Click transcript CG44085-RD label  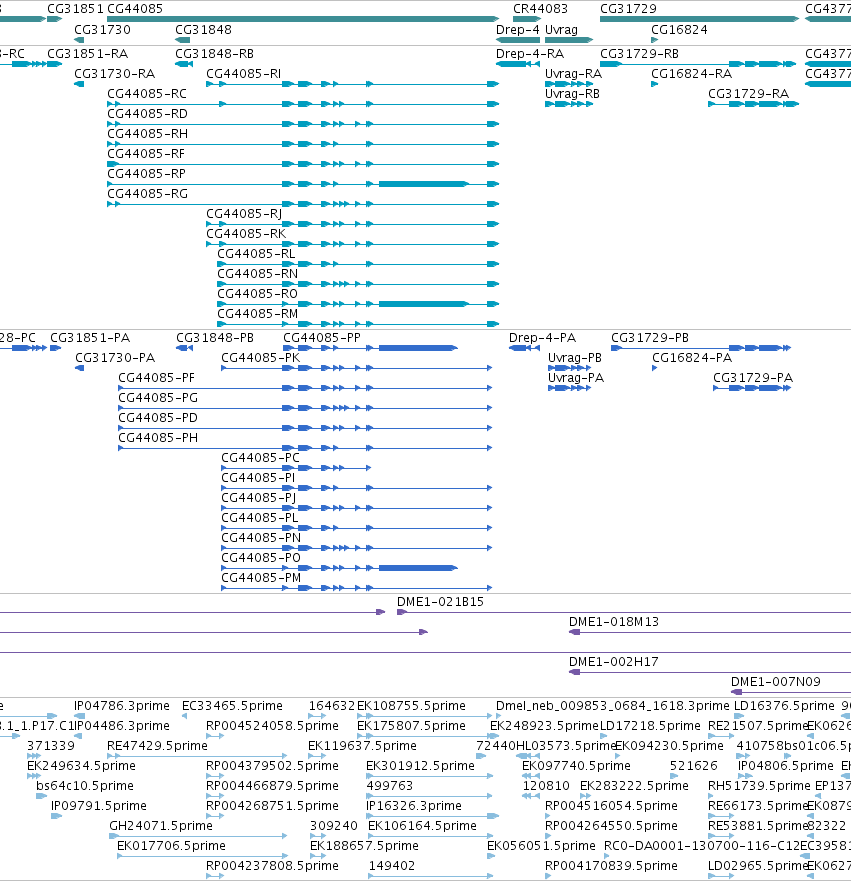(x=147, y=114)
